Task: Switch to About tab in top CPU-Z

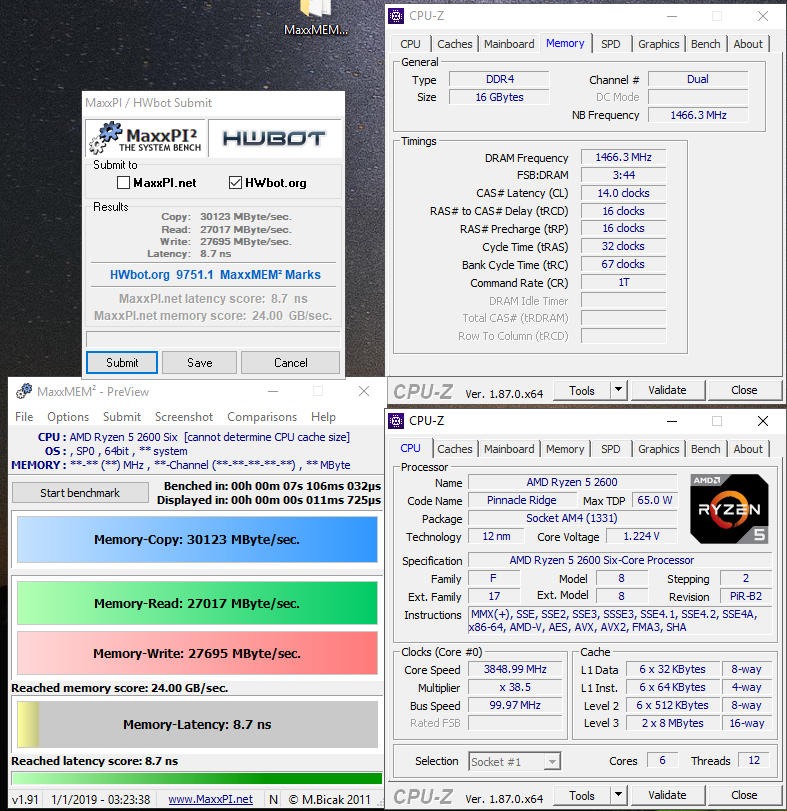Action: tap(748, 44)
